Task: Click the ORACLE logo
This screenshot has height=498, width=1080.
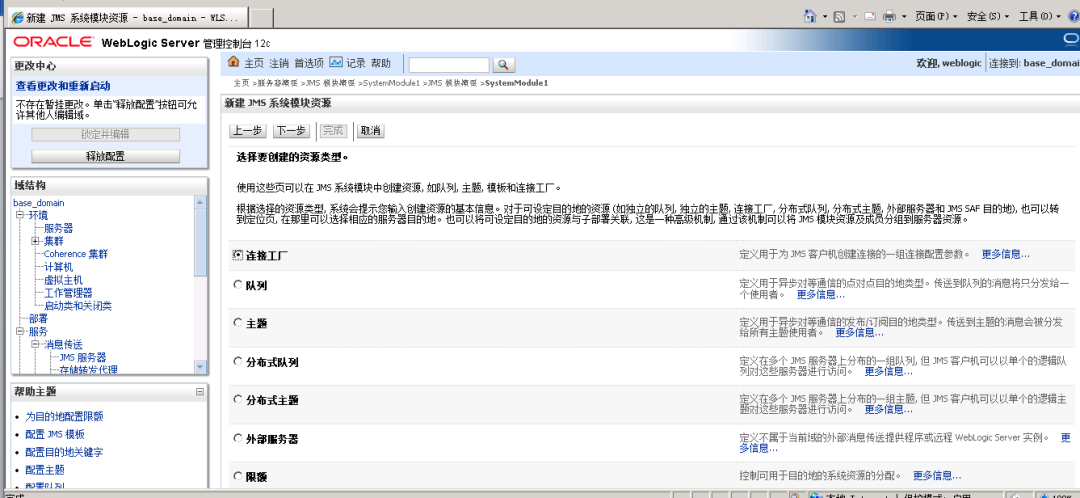Action: (x=53, y=42)
